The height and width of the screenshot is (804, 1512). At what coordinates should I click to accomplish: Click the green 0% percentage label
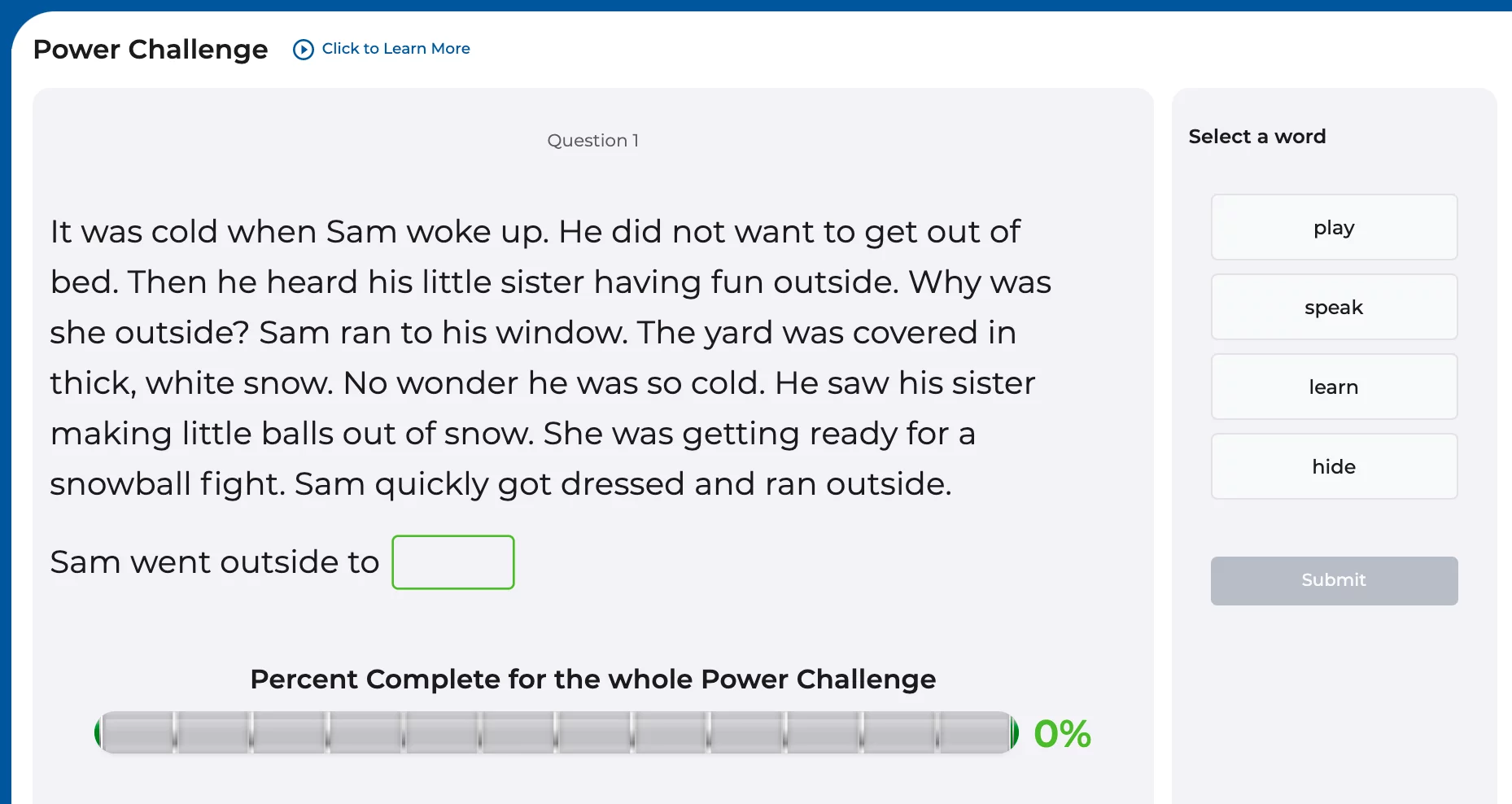(1061, 734)
